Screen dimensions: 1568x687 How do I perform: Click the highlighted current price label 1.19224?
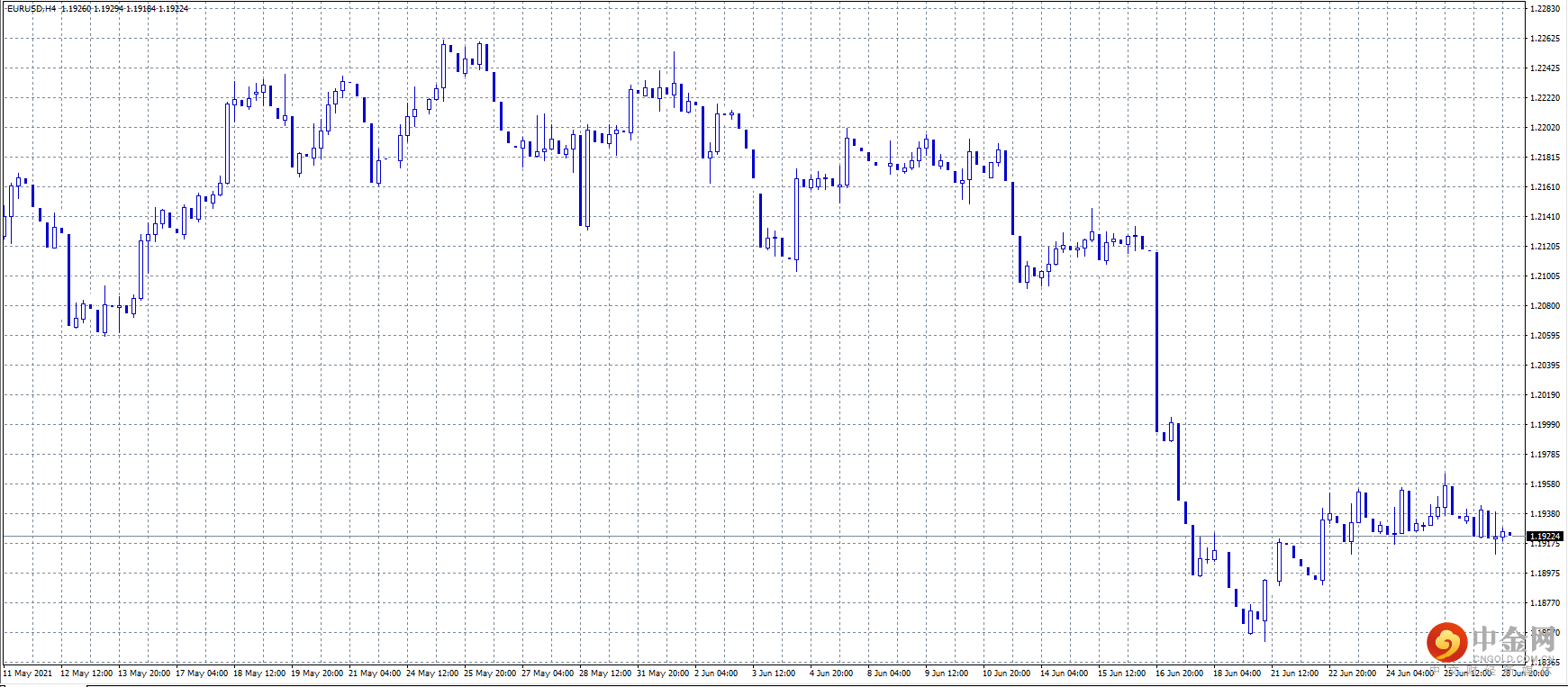point(1545,537)
